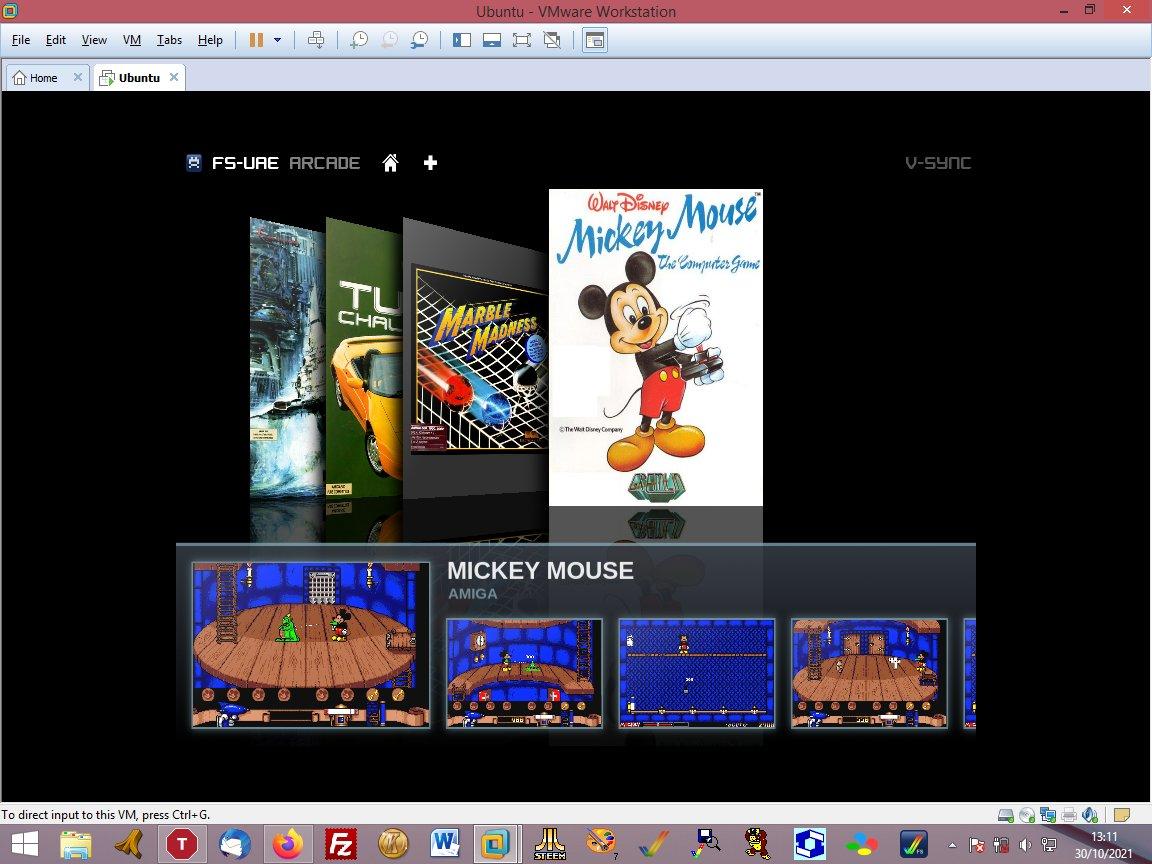This screenshot has height=864, width=1152.
Task: Click the VM CD/DVD status icon
Action: coord(1027,815)
